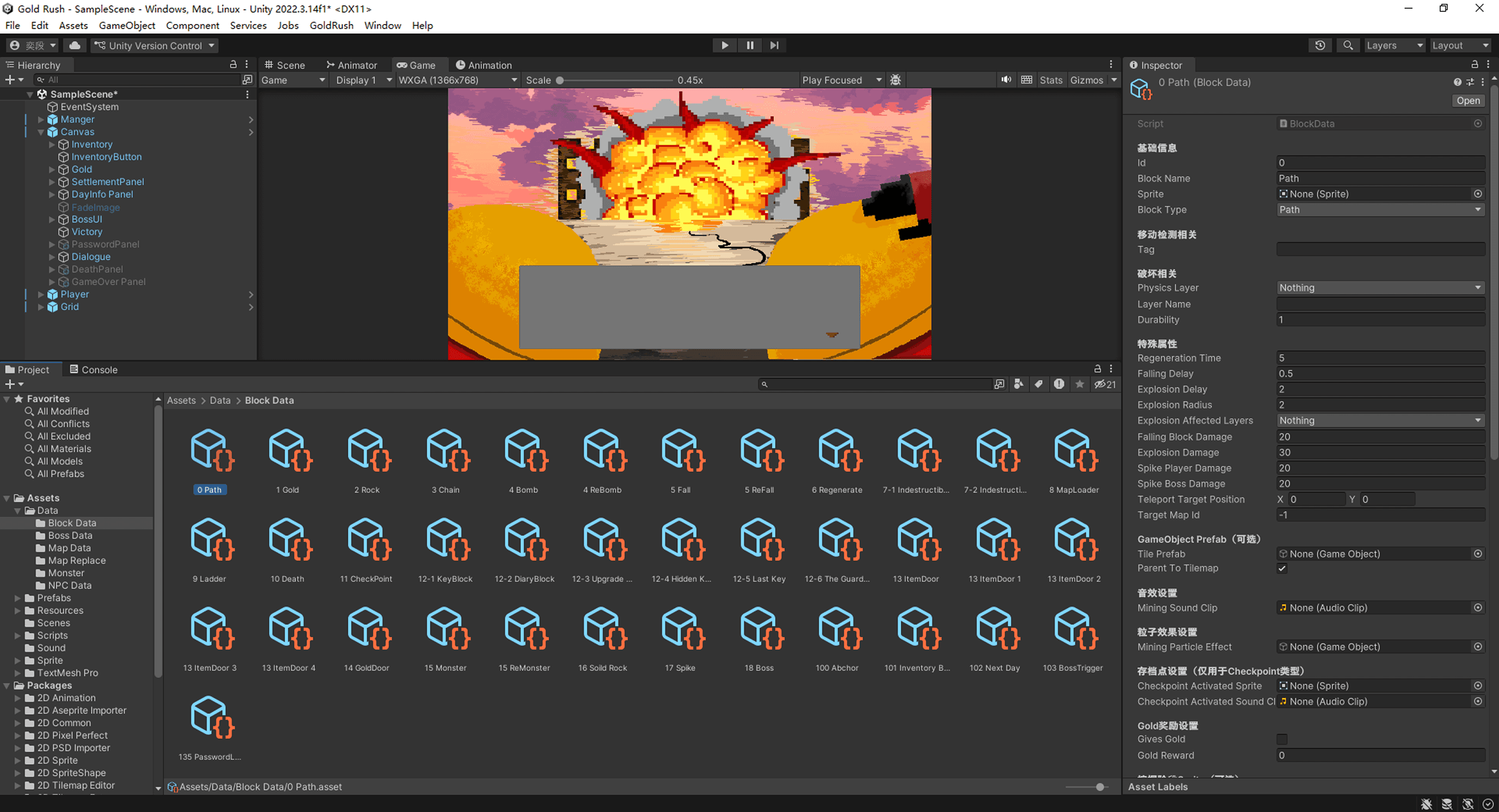
Task: Uncheck the Parent To Tilemap checkbox
Action: pos(1282,568)
